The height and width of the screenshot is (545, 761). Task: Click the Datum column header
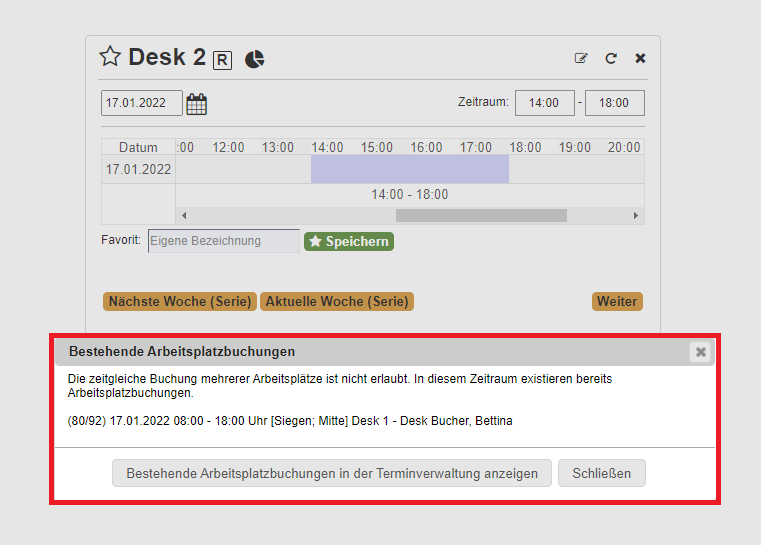click(138, 147)
